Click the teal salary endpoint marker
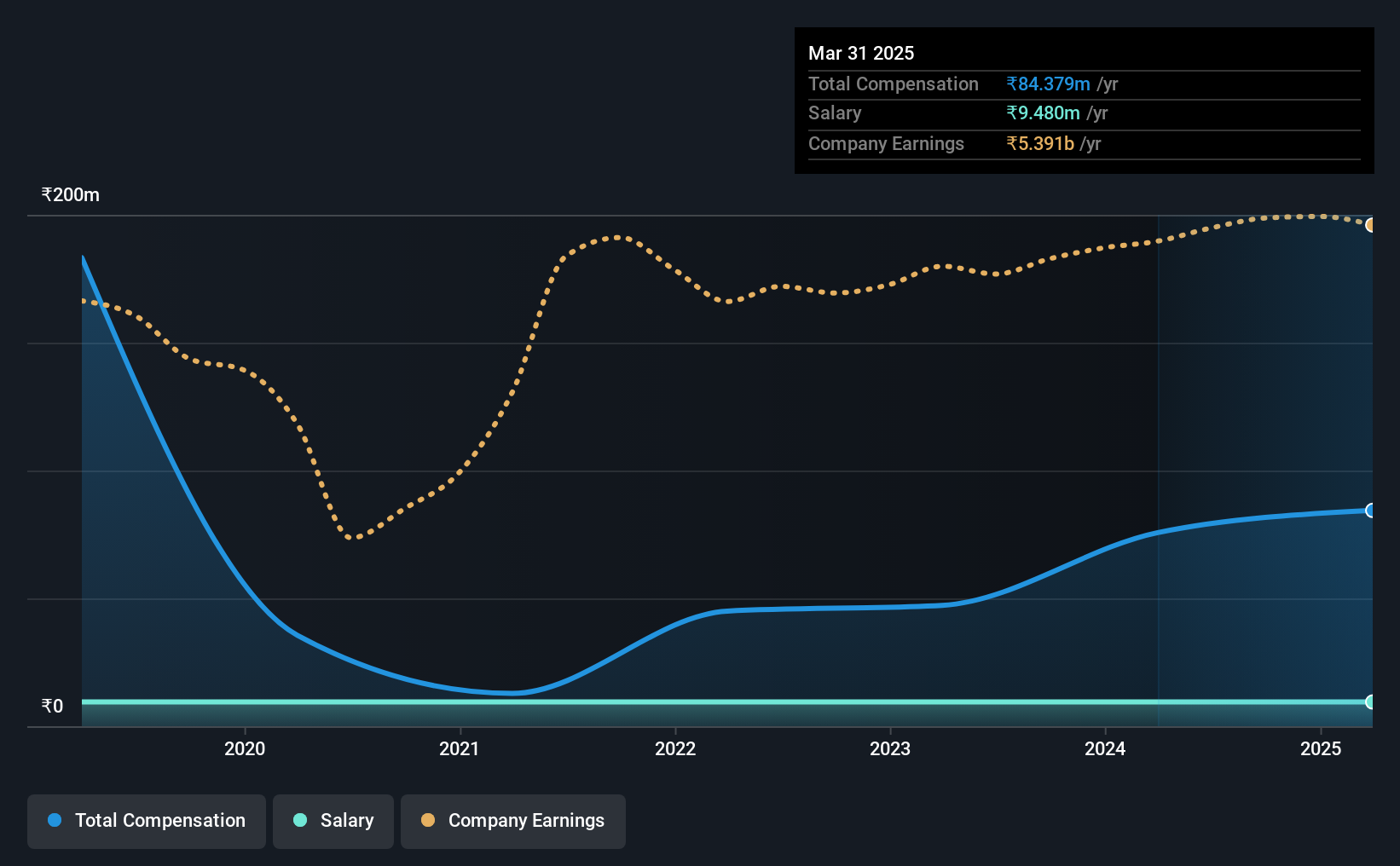Viewport: 1400px width, 866px height. (x=1370, y=702)
